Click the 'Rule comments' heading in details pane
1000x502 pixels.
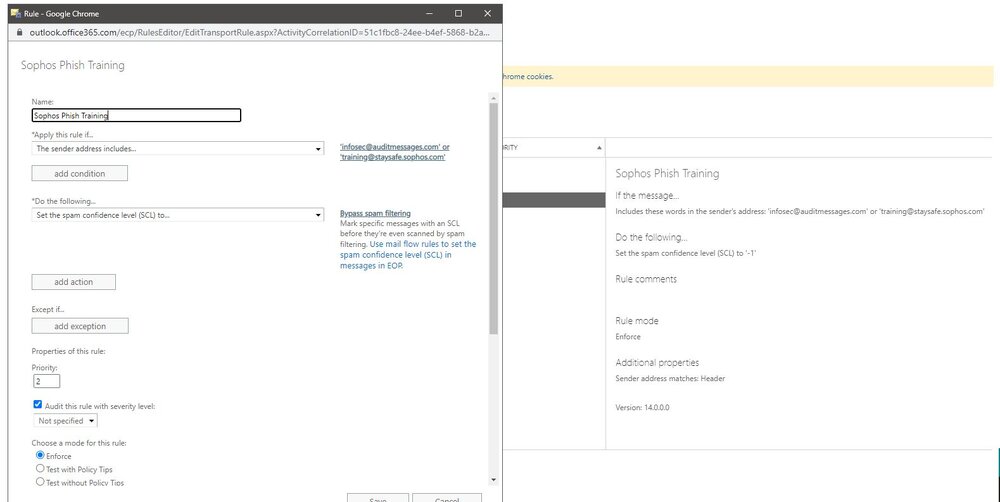pyautogui.click(x=646, y=279)
